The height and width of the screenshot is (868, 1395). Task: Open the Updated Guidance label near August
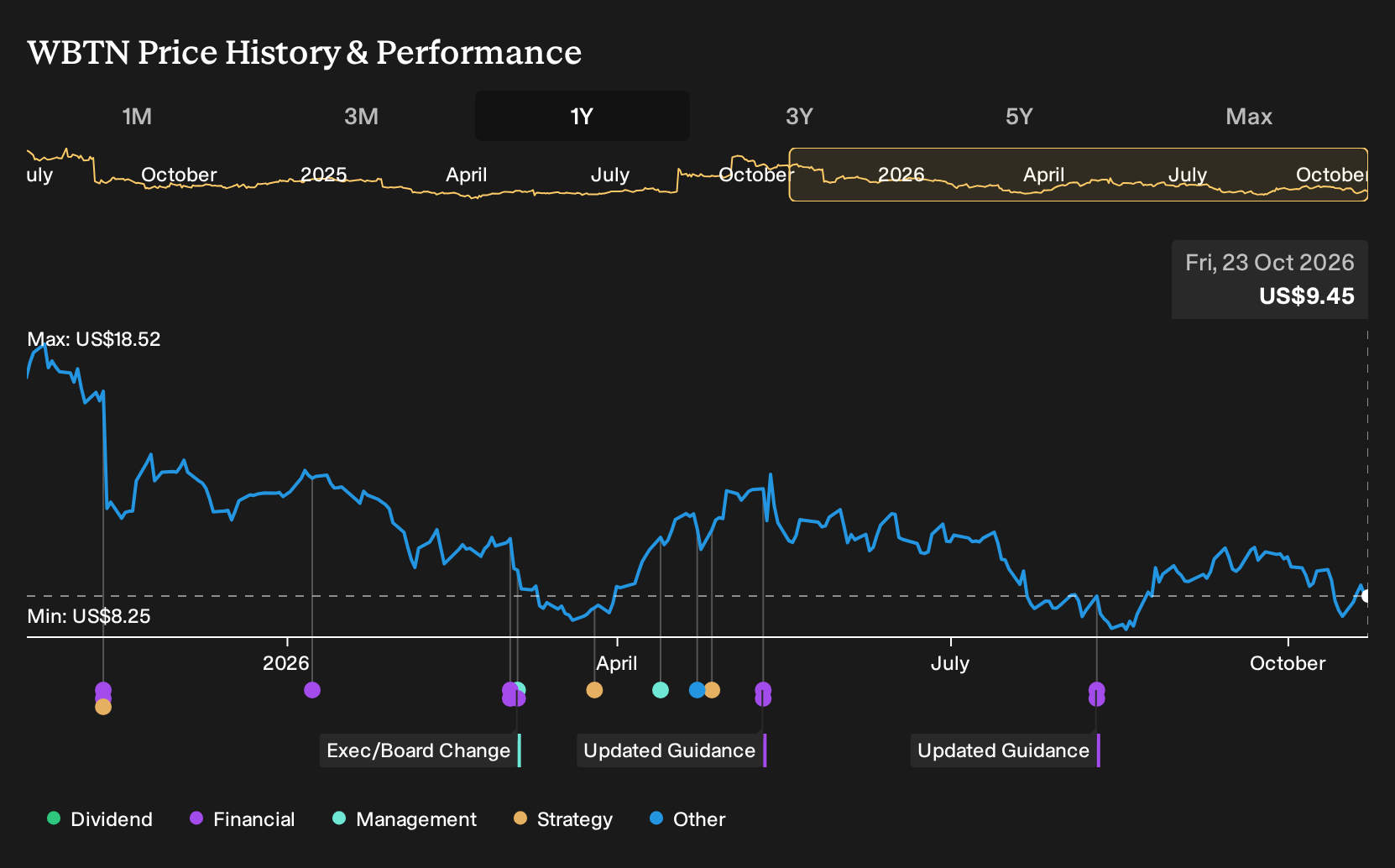pos(1005,750)
